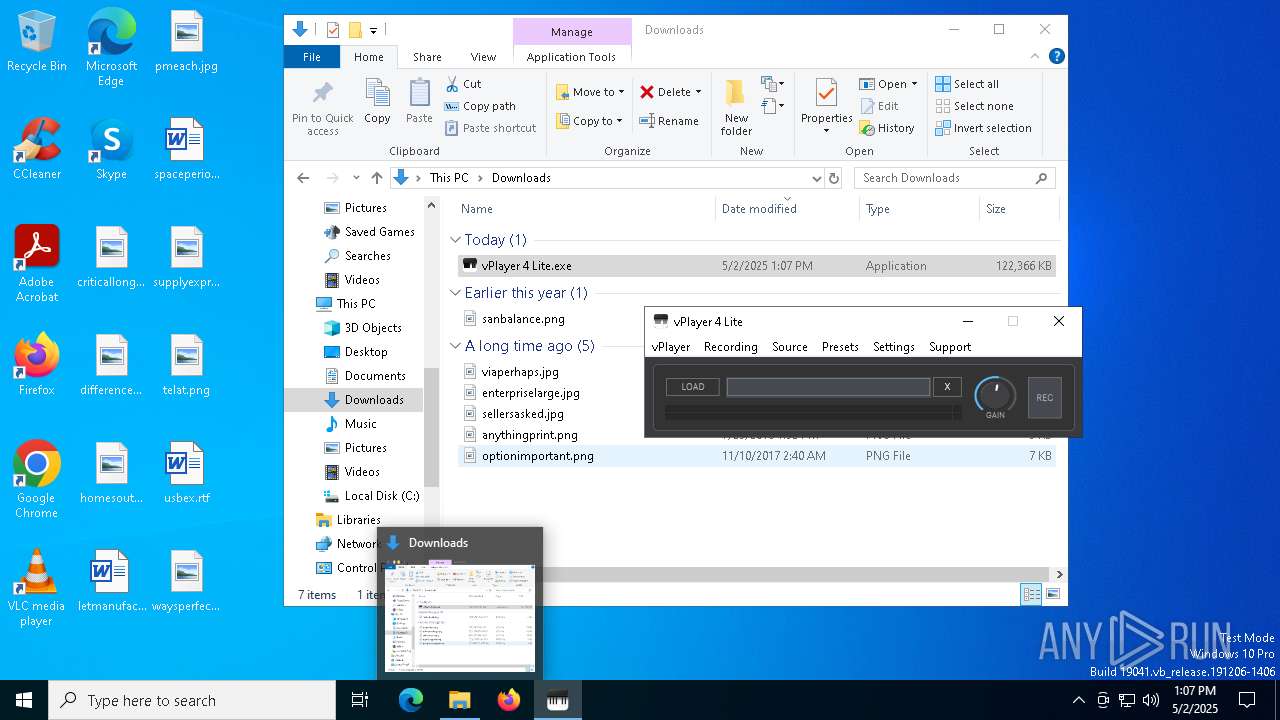Open the Recording menu in vPlayer
The image size is (1280, 720).
tap(731, 347)
